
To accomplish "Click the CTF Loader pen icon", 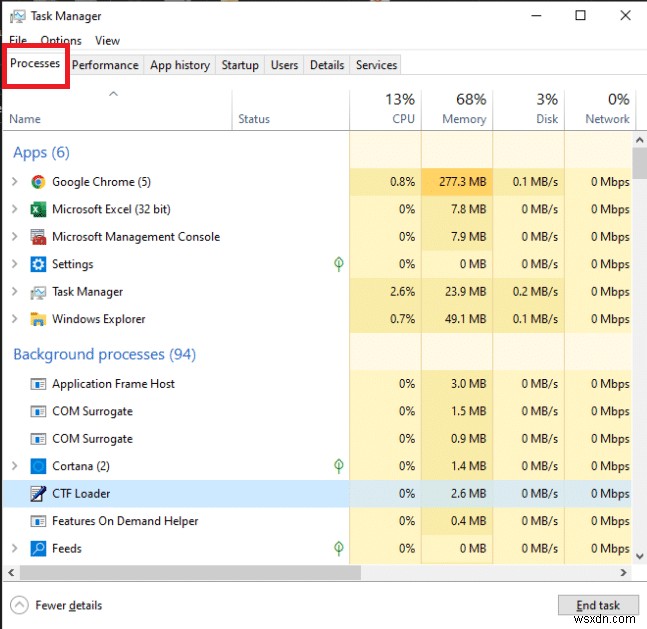I will pyautogui.click(x=38, y=494).
